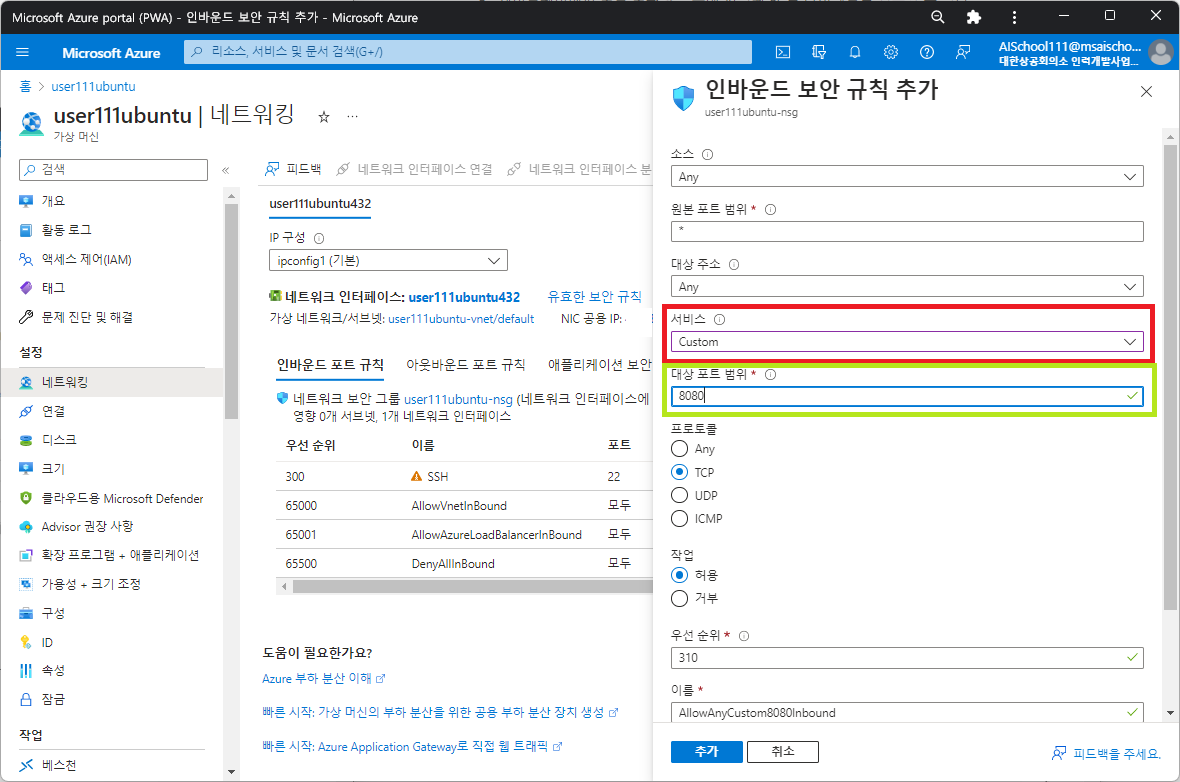1180x782 pixels.
Task: Select the 거부 action radio
Action: pos(680,598)
